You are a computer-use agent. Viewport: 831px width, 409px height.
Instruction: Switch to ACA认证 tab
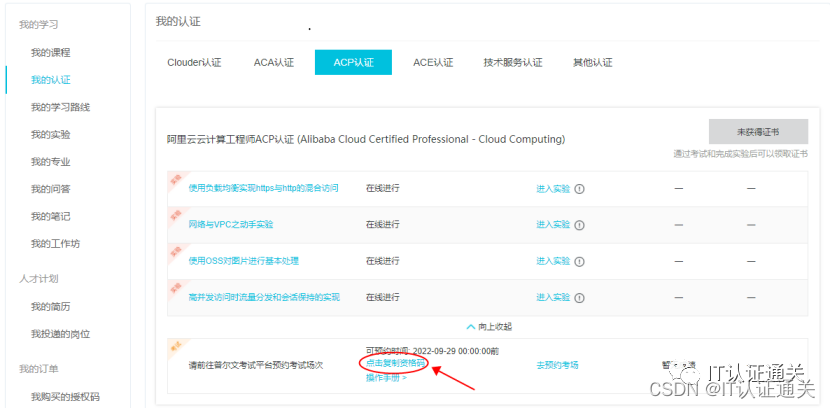273,63
